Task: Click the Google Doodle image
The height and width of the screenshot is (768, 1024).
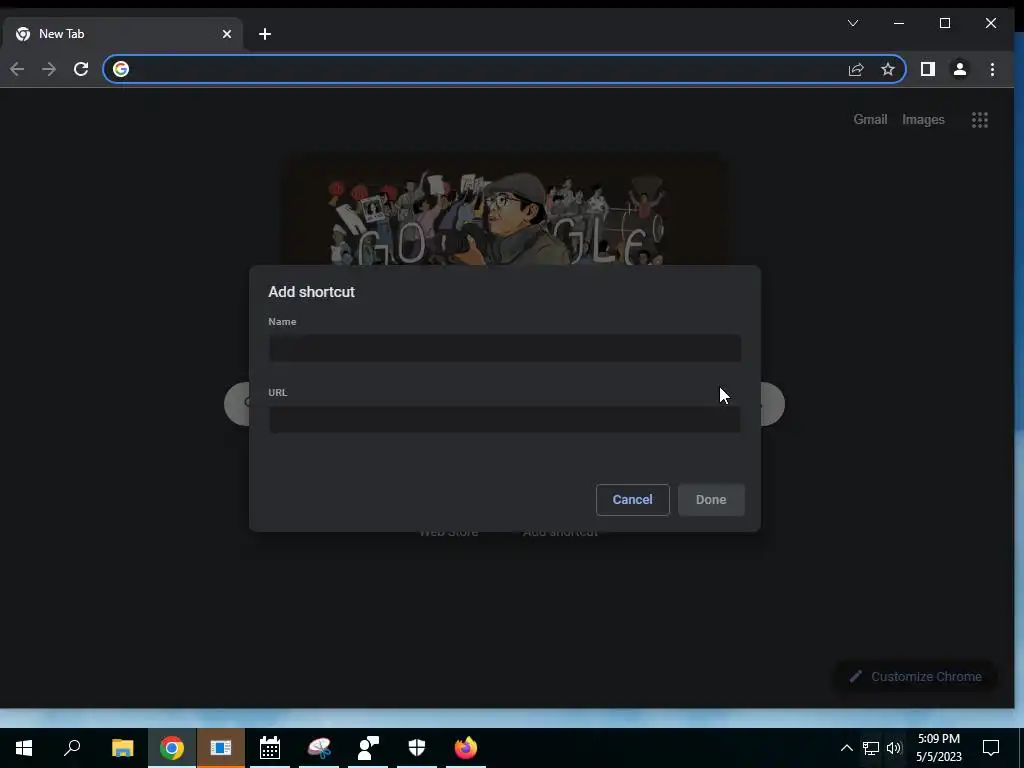Action: tap(504, 210)
